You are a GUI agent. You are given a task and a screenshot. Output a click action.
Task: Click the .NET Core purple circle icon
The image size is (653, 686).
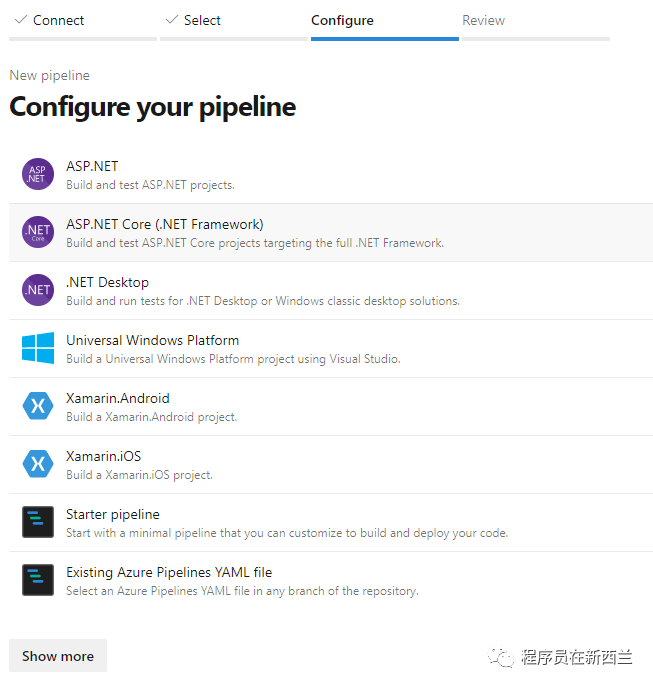38,232
